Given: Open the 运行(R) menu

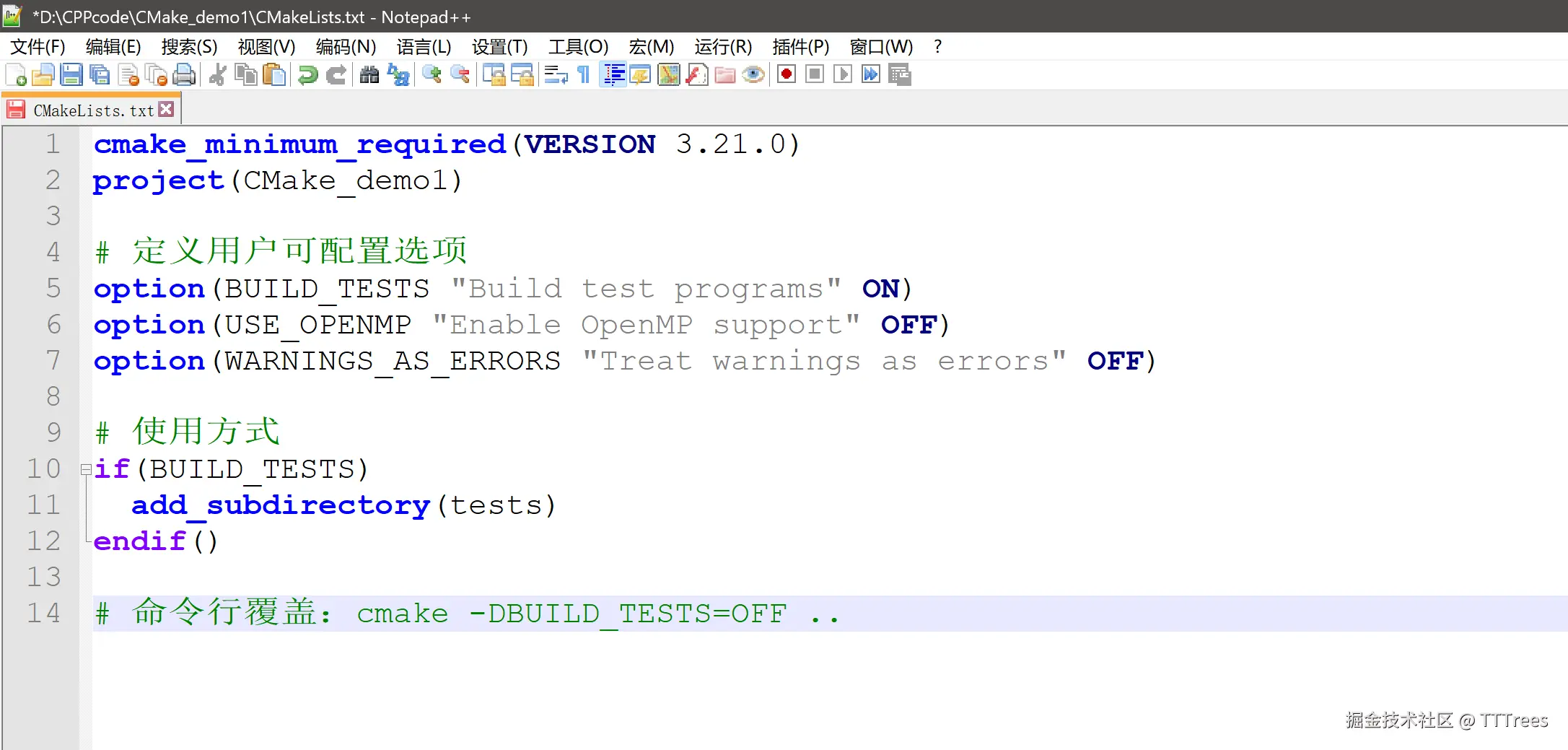Looking at the screenshot, I should [723, 47].
